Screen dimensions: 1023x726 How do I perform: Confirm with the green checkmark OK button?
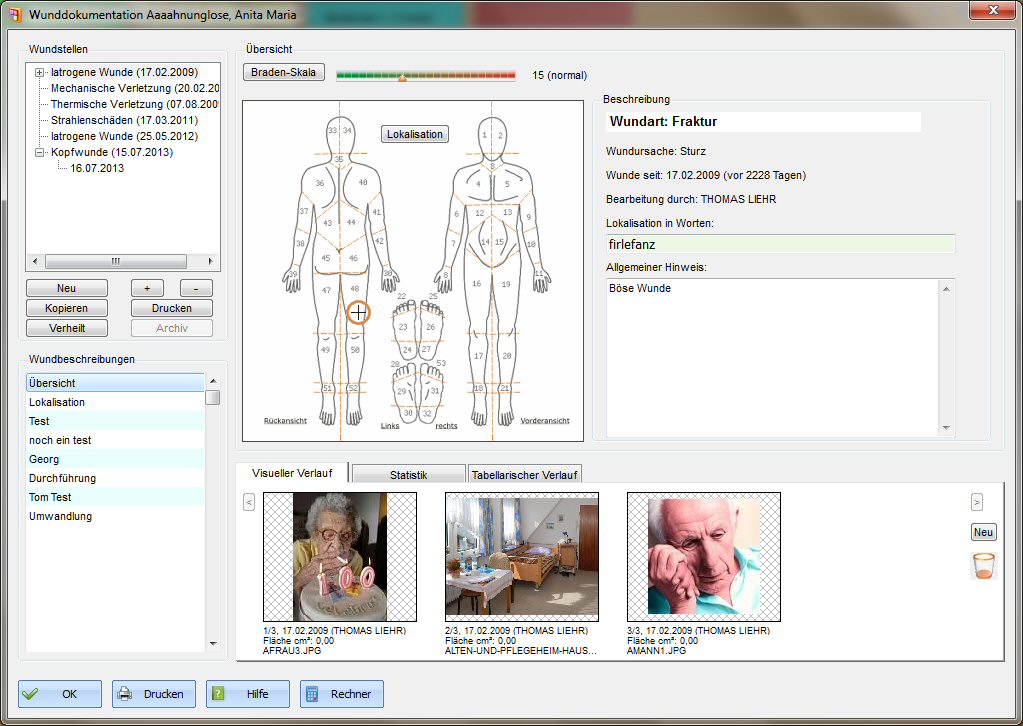pyautogui.click(x=60, y=694)
